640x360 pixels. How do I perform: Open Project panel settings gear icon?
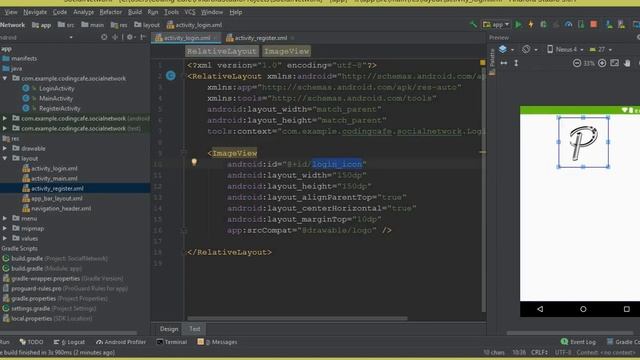click(130, 37)
